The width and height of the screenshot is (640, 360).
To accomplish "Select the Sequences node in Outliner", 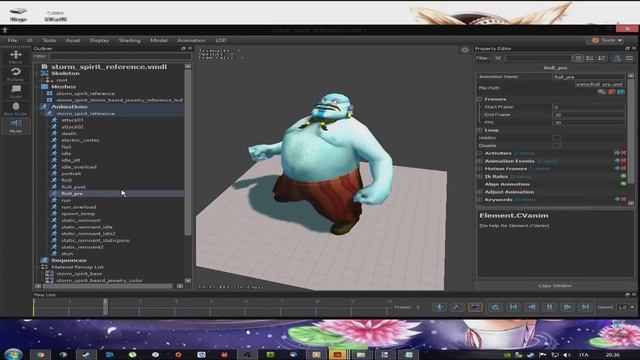I will point(69,260).
